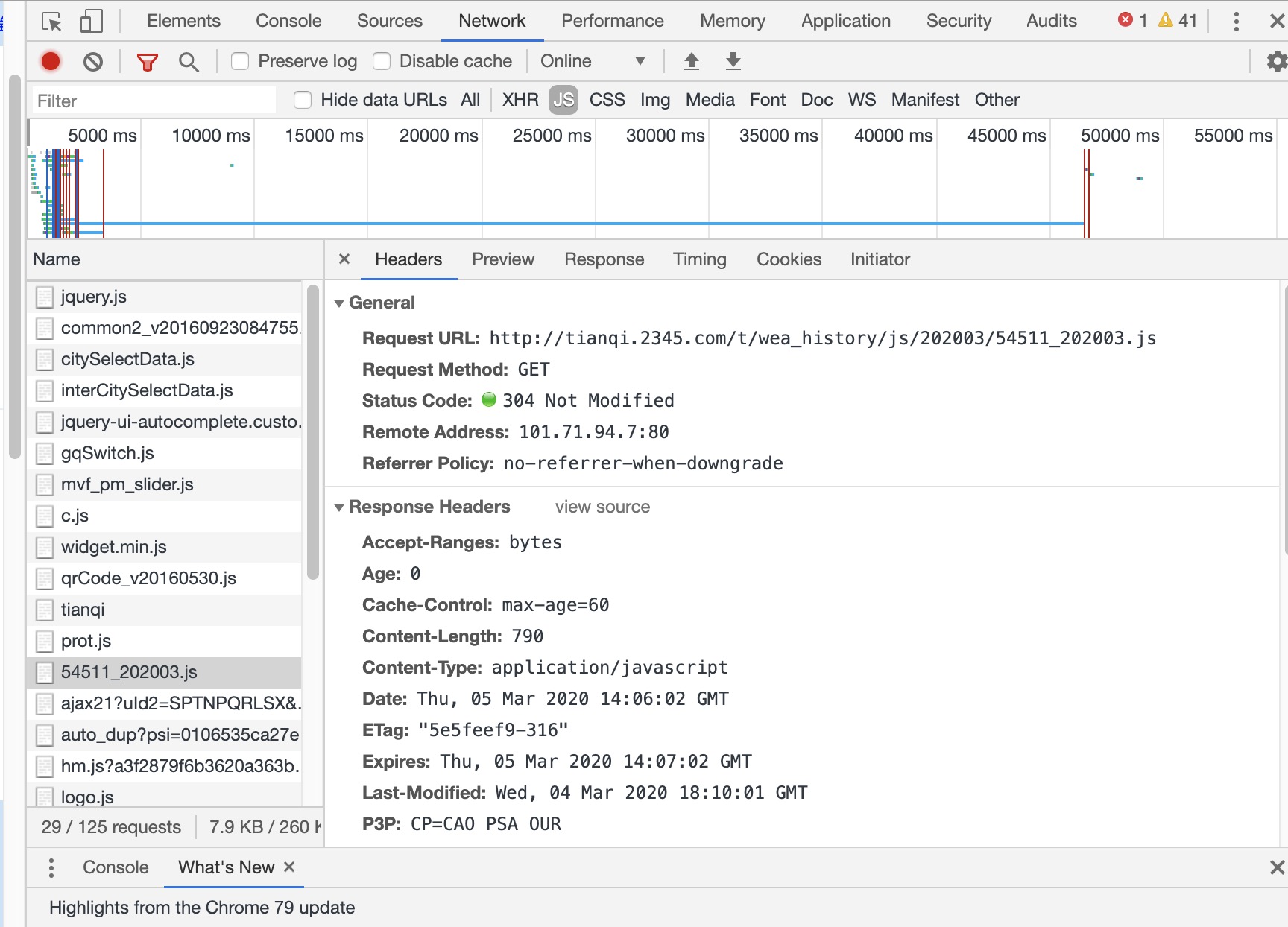Screen dimensions: 1288x927
Task: Clear the network log
Action: pos(93,61)
